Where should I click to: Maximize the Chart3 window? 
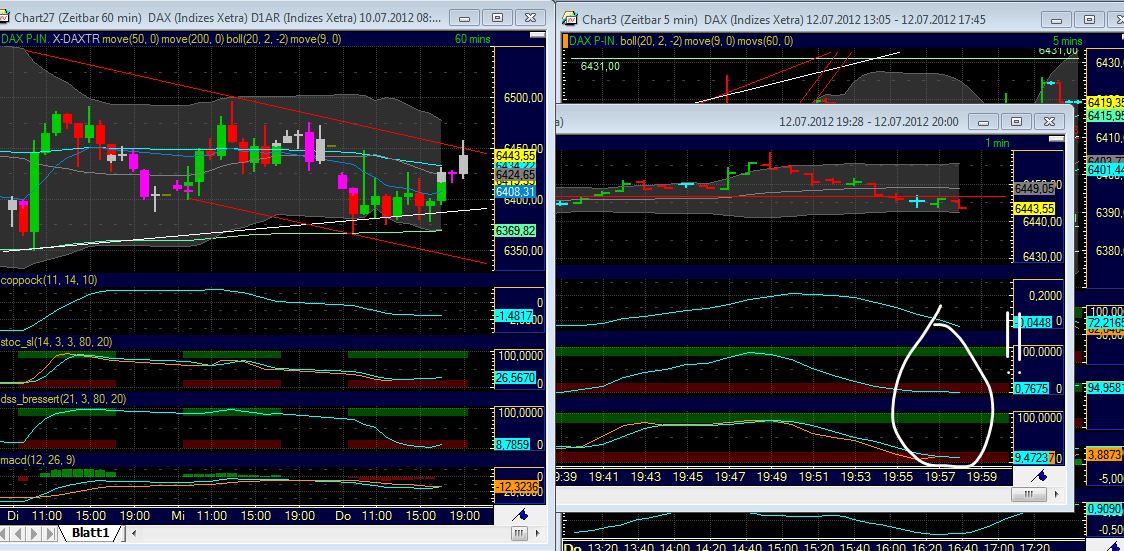click(1090, 19)
